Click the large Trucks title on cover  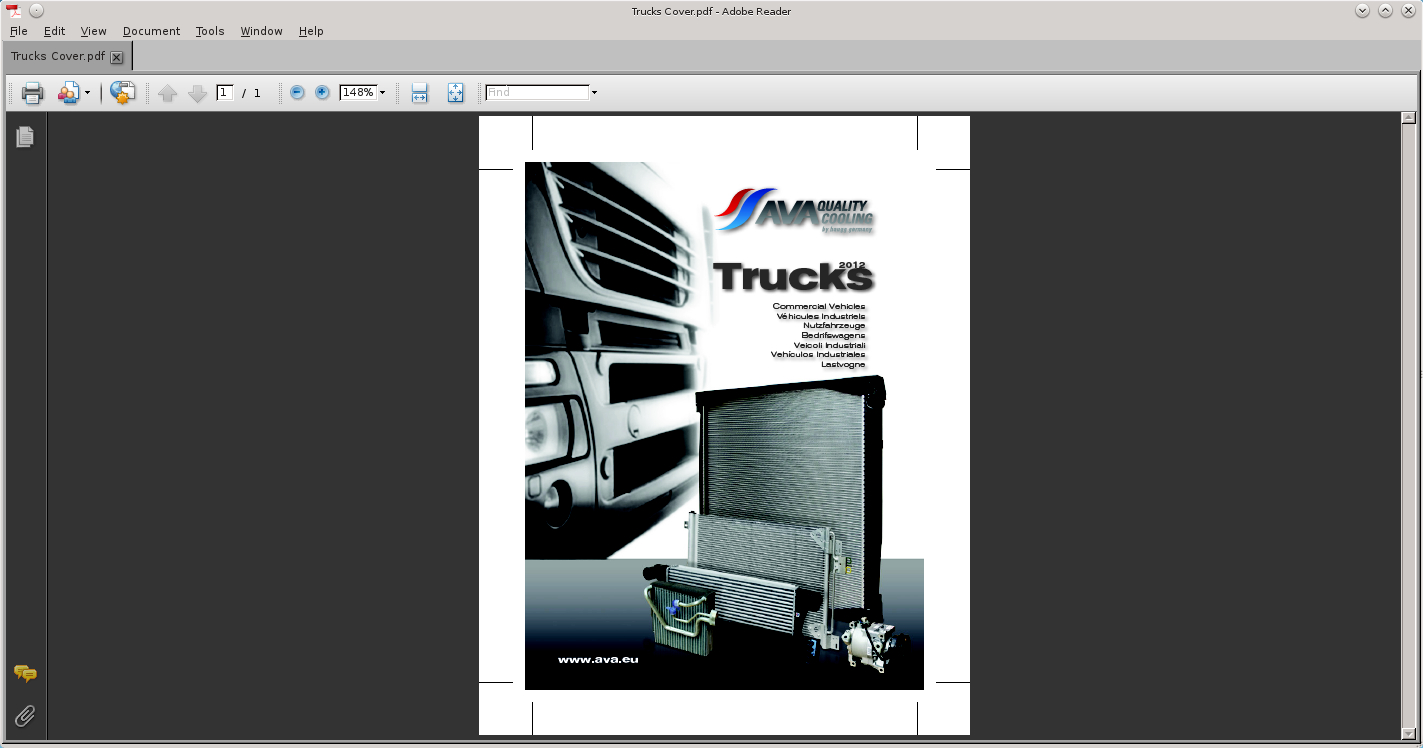pos(793,277)
